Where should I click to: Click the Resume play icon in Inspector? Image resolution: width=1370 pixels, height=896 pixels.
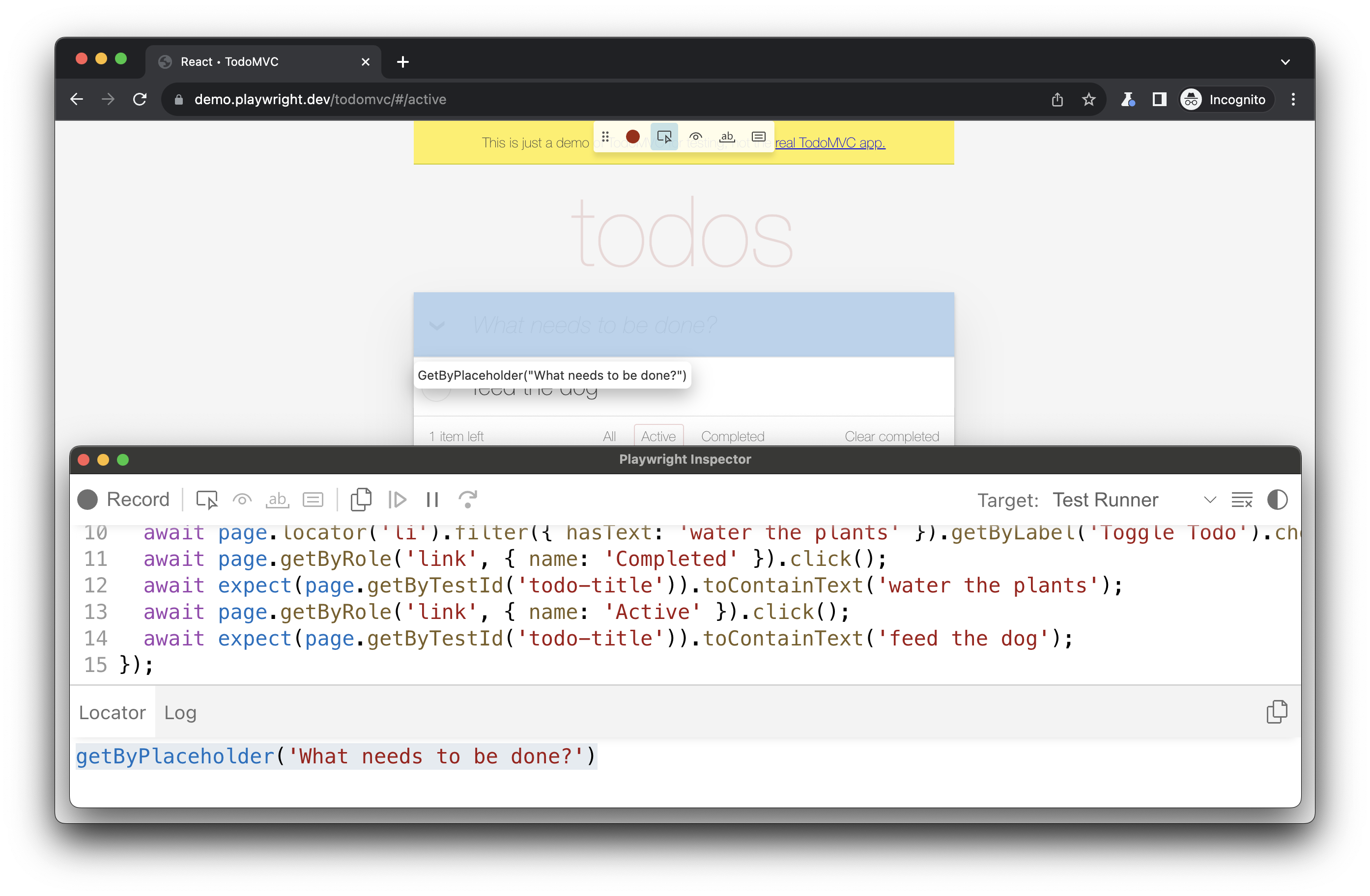pyautogui.click(x=397, y=500)
